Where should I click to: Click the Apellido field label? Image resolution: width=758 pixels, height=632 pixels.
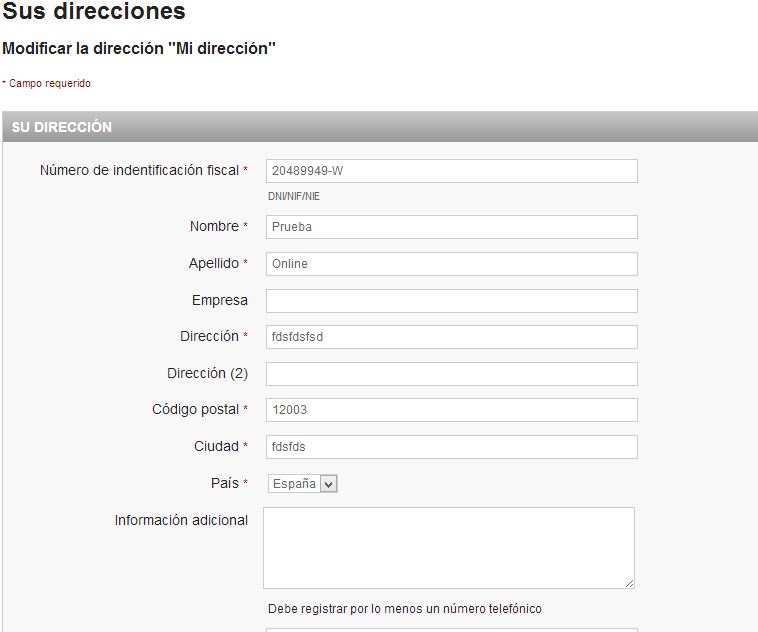(x=213, y=263)
